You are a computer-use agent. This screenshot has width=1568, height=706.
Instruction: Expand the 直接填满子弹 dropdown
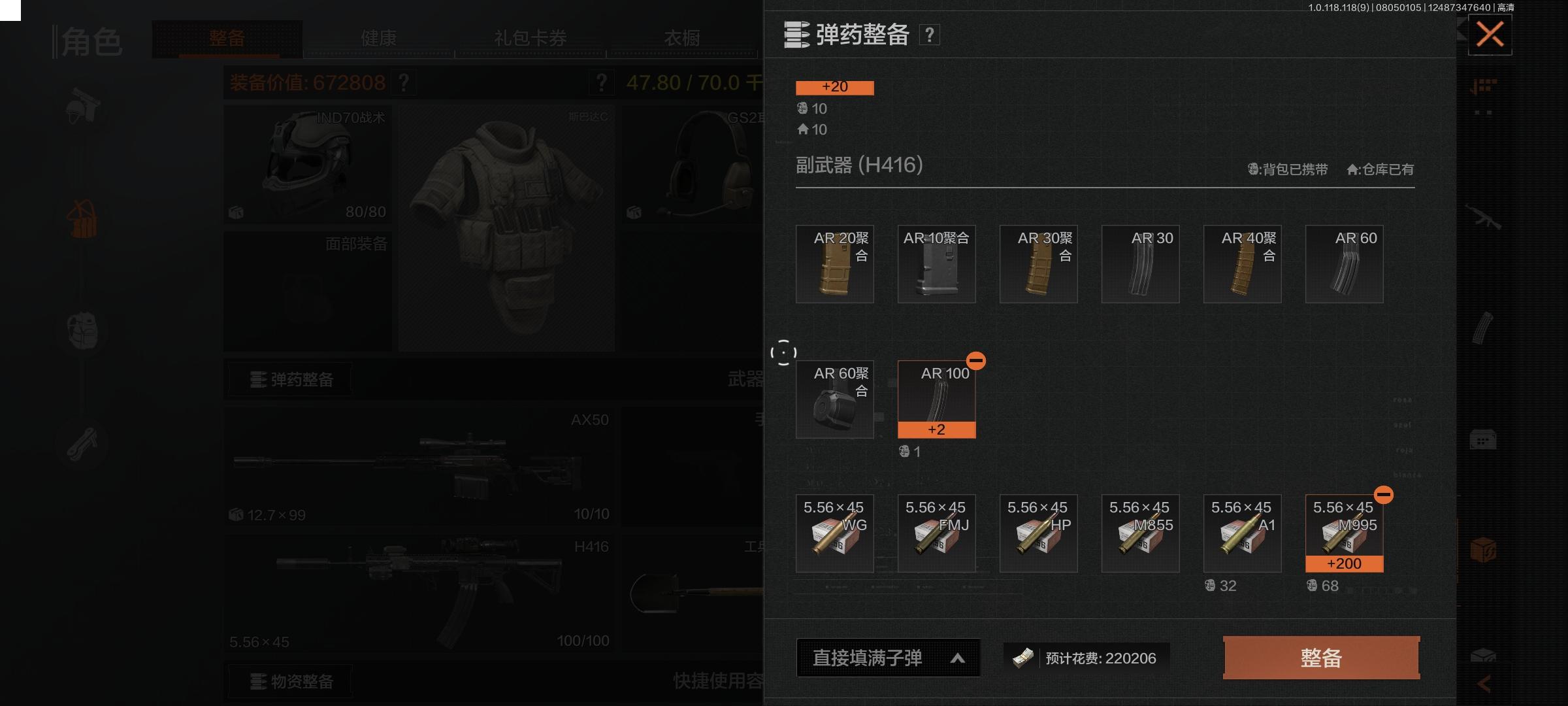[888, 658]
